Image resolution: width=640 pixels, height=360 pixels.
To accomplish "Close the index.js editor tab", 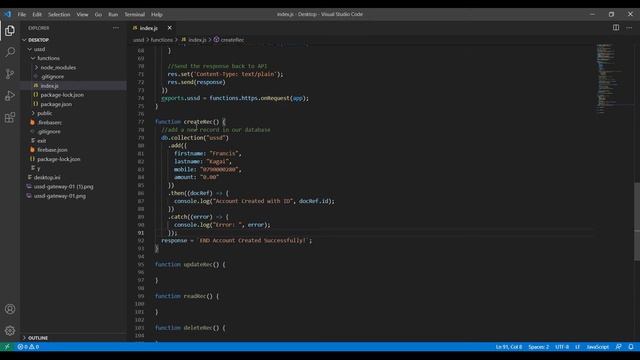I will [169, 28].
